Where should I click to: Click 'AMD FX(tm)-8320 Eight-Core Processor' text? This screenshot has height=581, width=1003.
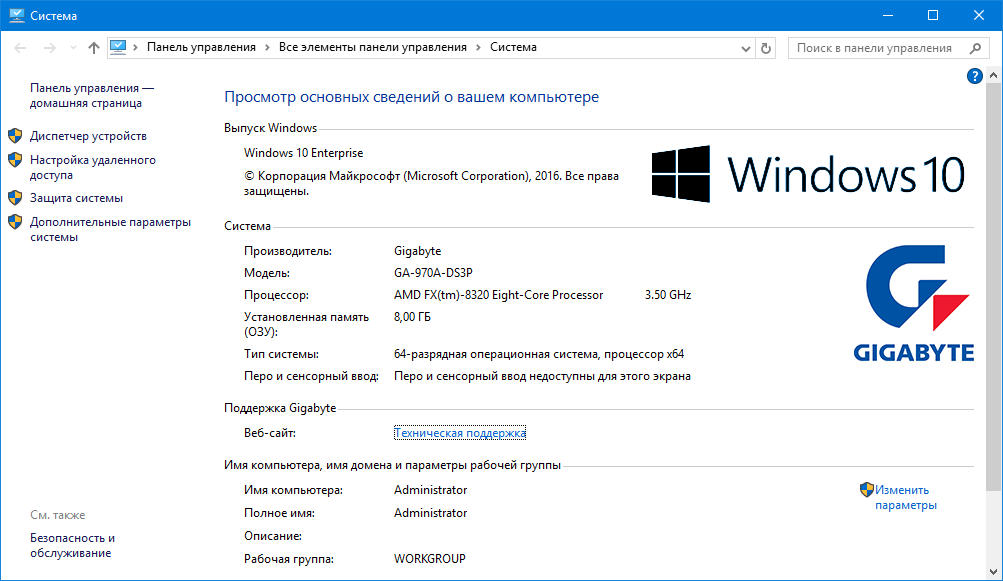[x=498, y=295]
